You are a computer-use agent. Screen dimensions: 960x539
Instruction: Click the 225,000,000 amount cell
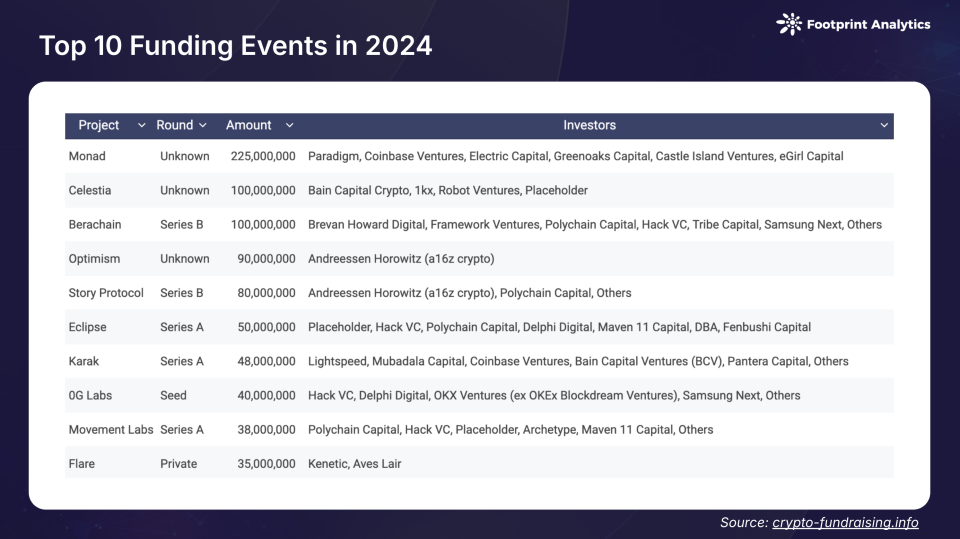click(x=263, y=156)
